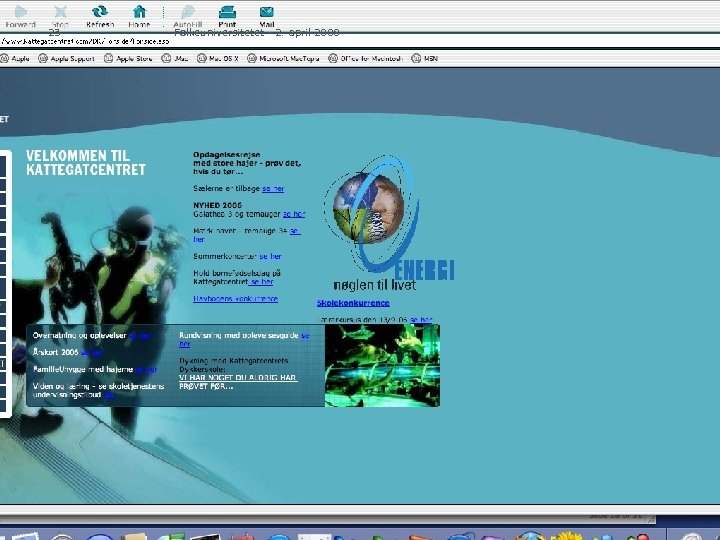The width and height of the screenshot is (720, 540).
Task: Open the Mac OS X favorite
Action: tap(218, 58)
